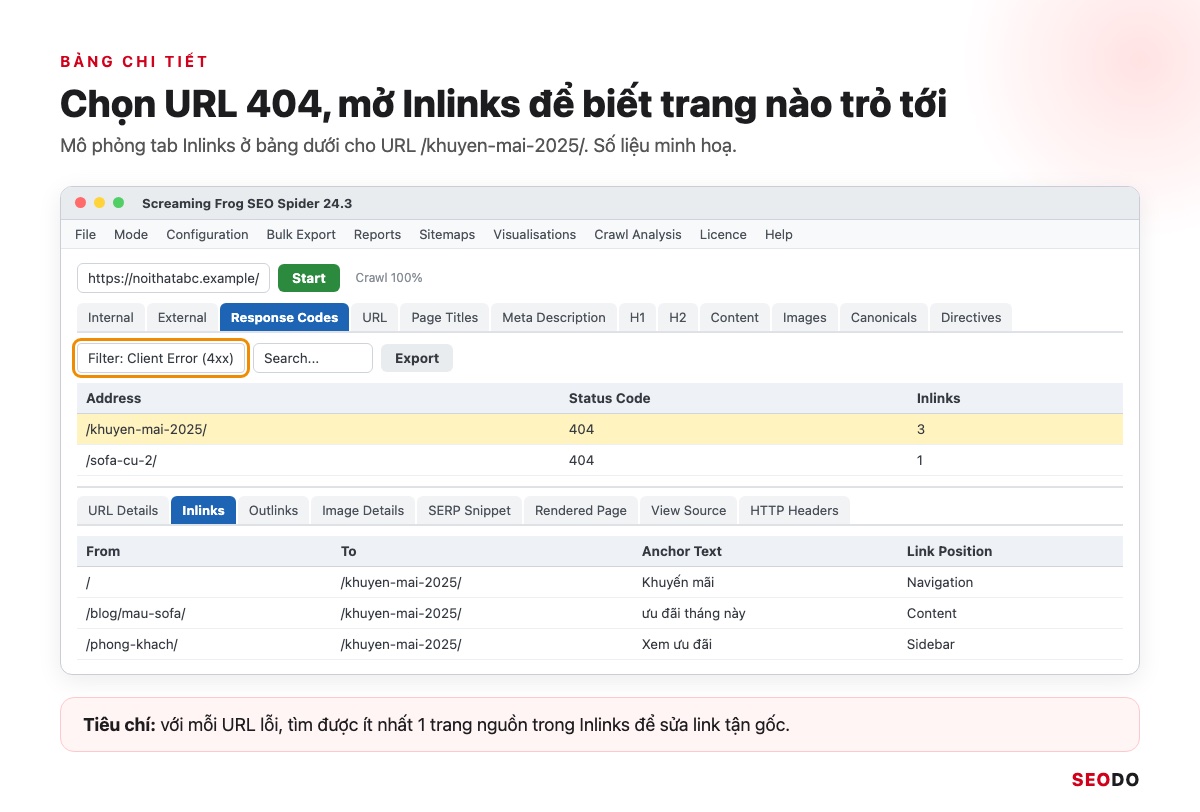Viewport: 1200px width, 812px height.
Task: Click the Content link position cell
Action: [932, 613]
